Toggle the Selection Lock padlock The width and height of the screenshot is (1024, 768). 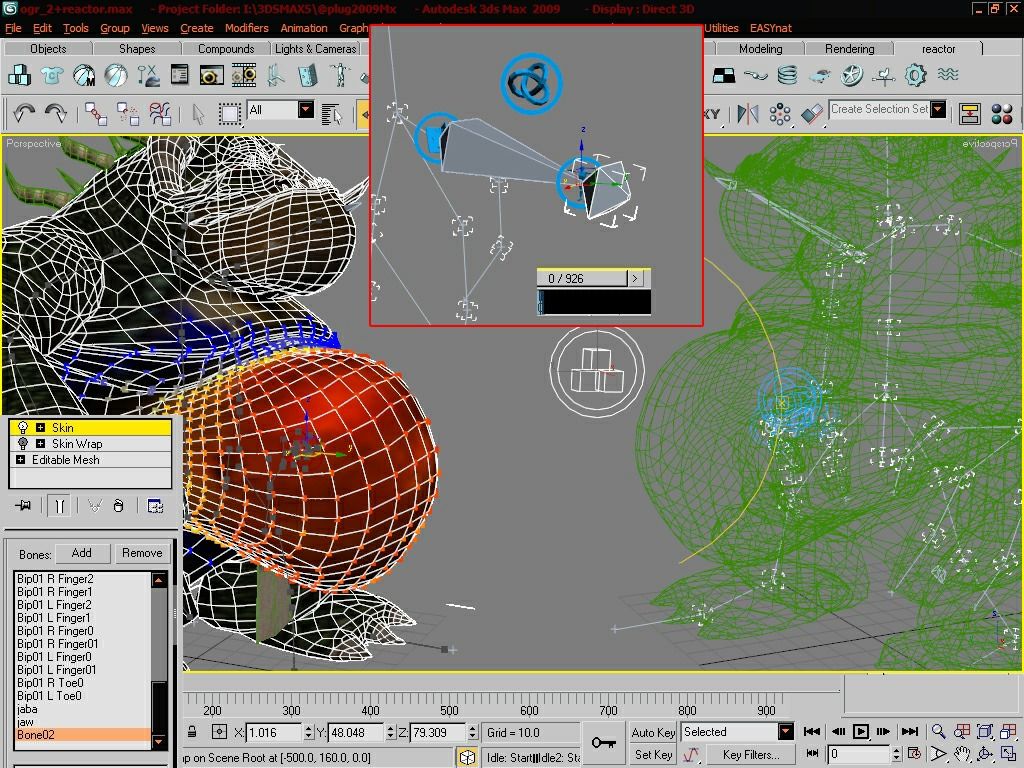(x=192, y=732)
